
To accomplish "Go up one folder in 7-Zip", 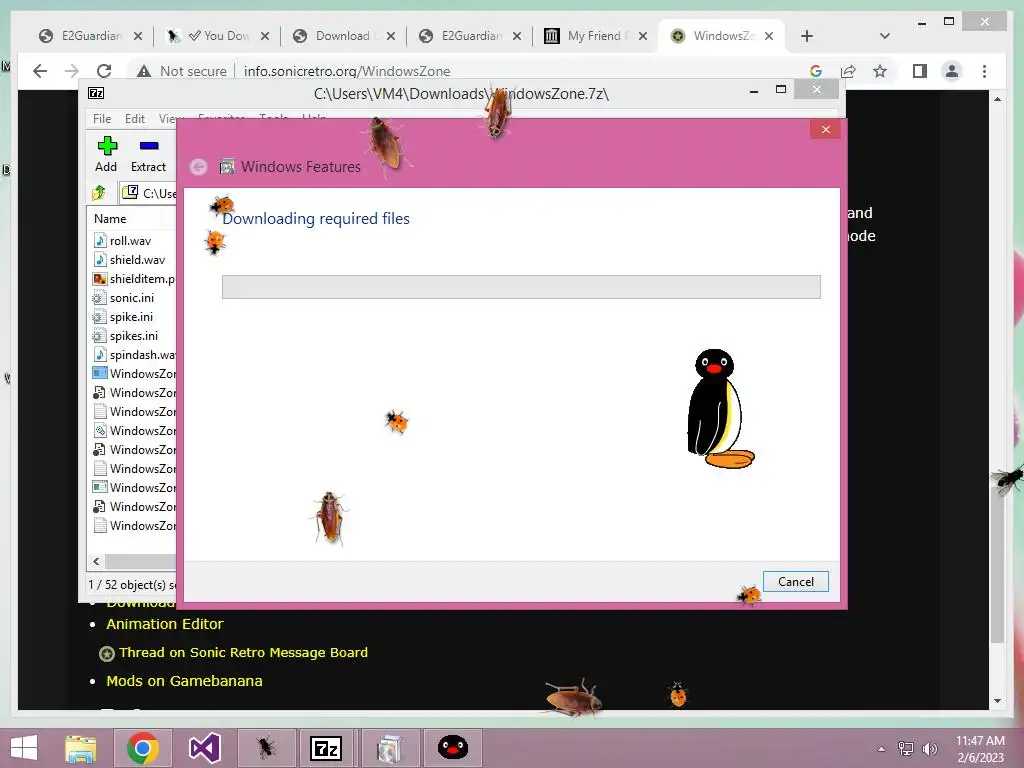I will [99, 193].
